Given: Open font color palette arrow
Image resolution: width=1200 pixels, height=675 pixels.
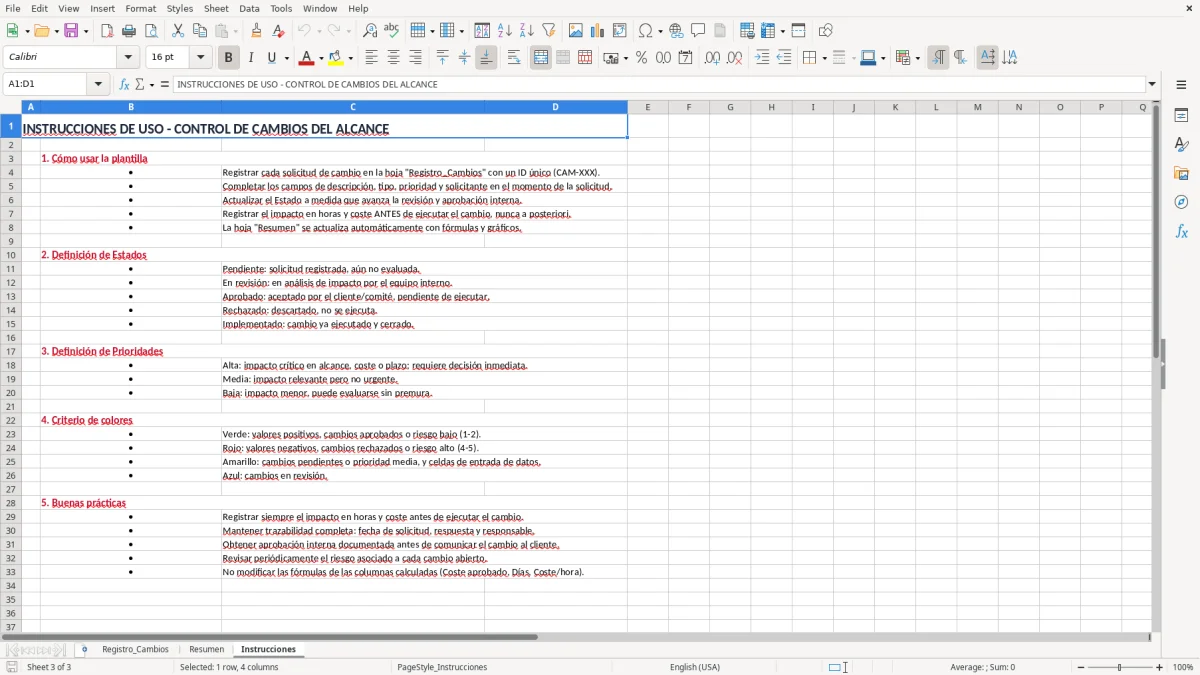Looking at the screenshot, I should pyautogui.click(x=320, y=58).
